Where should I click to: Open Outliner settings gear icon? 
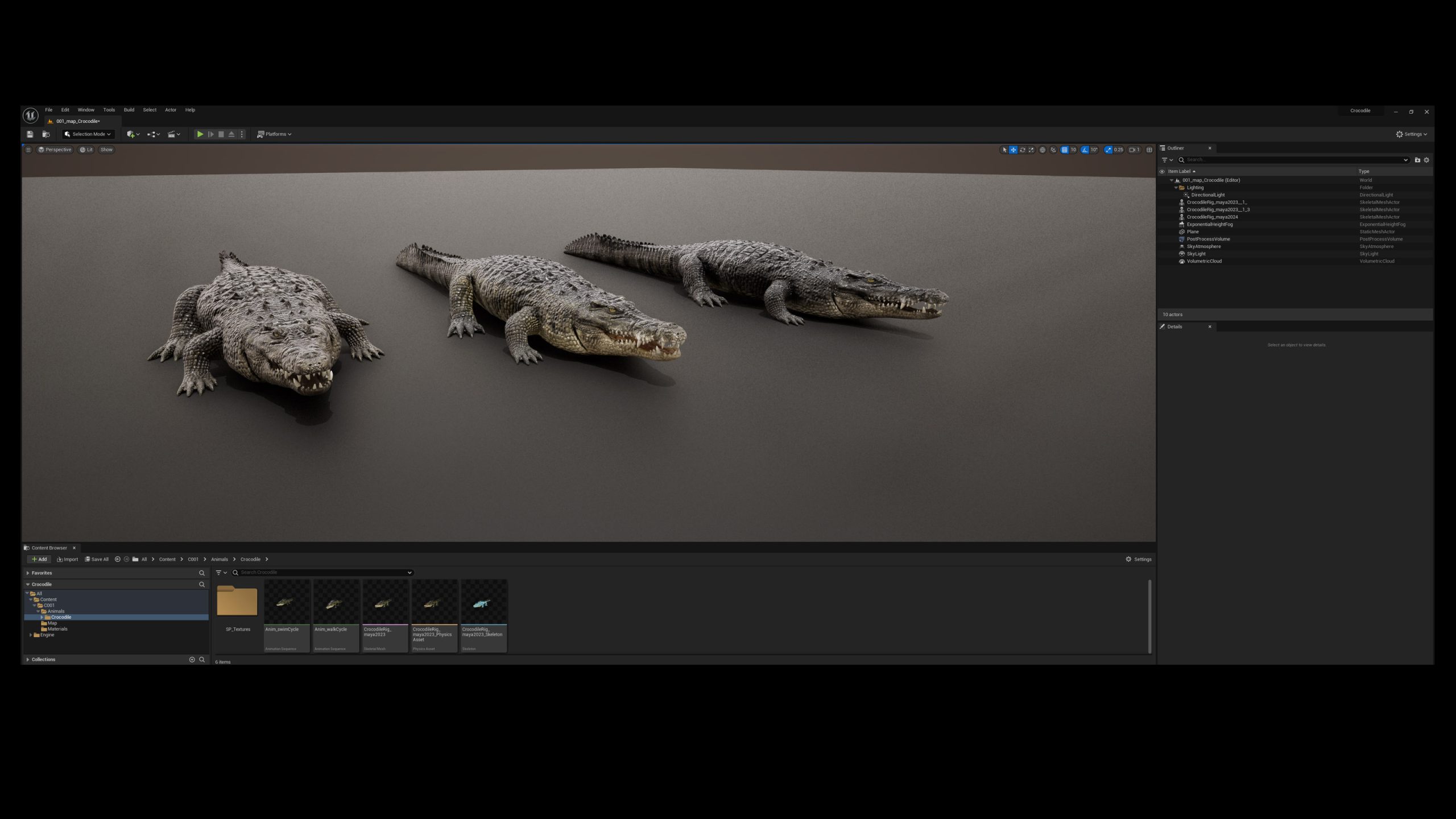[x=1426, y=160]
